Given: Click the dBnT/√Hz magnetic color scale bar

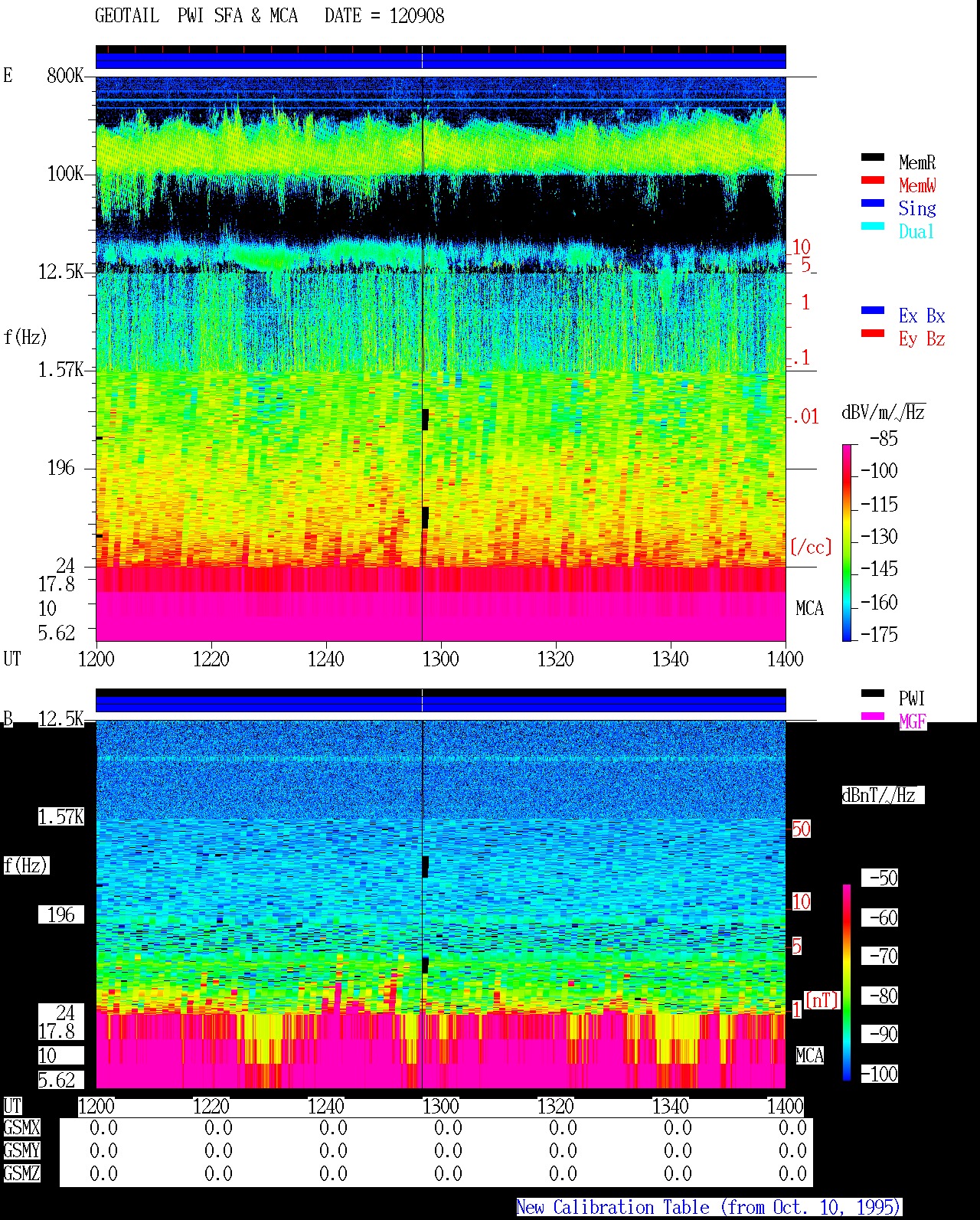Looking at the screenshot, I should pyautogui.click(x=847, y=983).
